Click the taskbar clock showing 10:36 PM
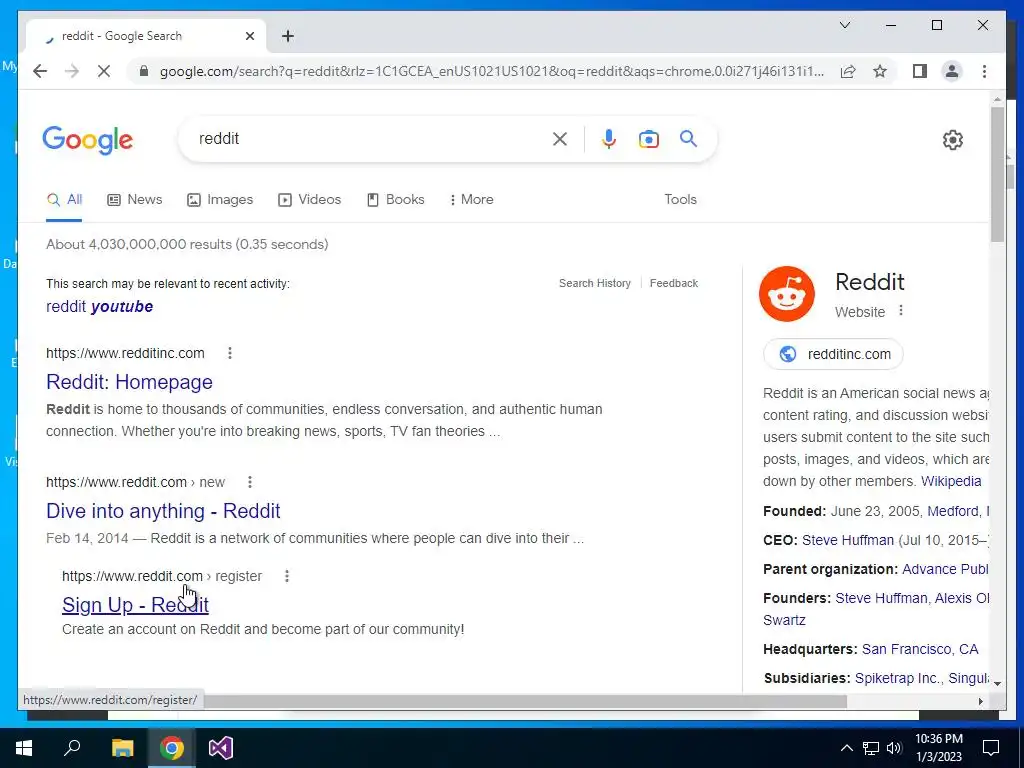Screen dimensions: 1024x768 938,748
